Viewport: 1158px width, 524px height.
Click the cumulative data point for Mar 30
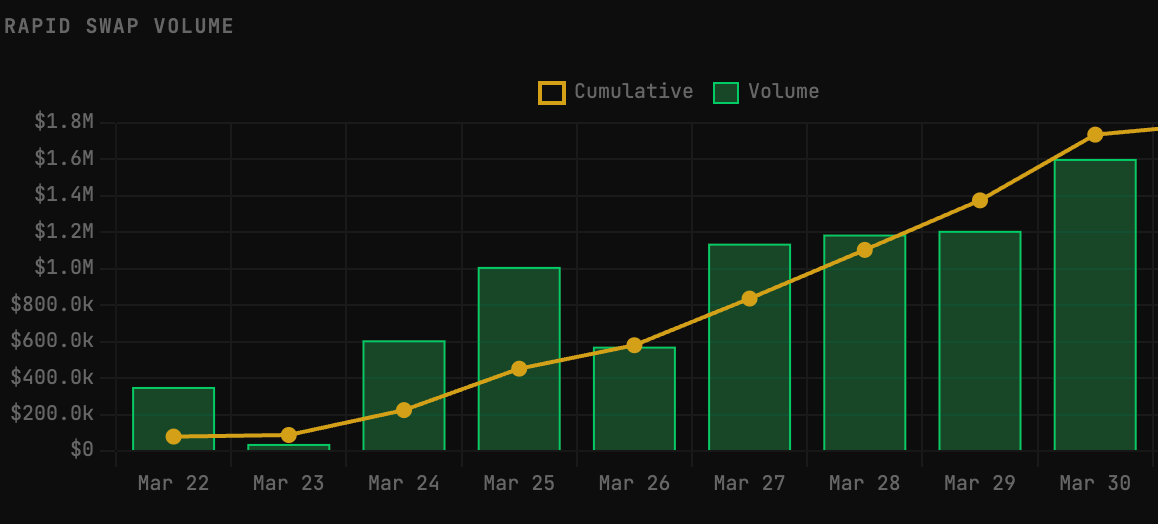(x=1095, y=134)
